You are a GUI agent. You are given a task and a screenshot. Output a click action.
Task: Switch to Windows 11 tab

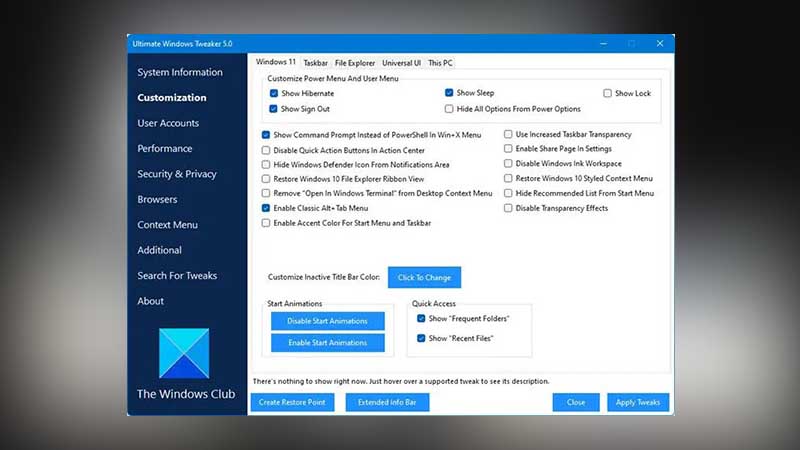coord(276,62)
